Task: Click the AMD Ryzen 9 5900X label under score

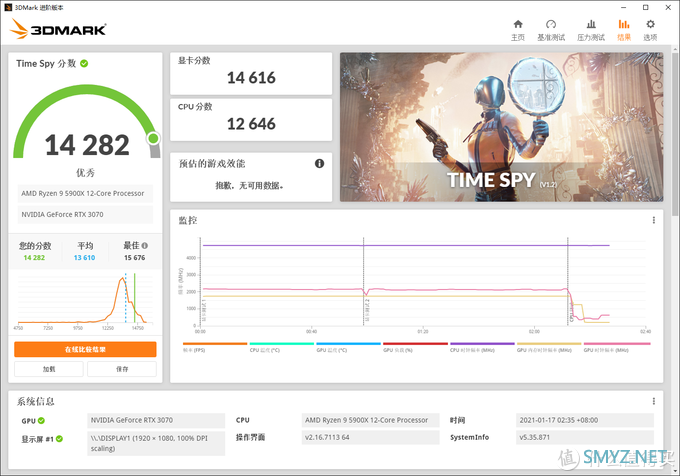Action: pyautogui.click(x=83, y=193)
